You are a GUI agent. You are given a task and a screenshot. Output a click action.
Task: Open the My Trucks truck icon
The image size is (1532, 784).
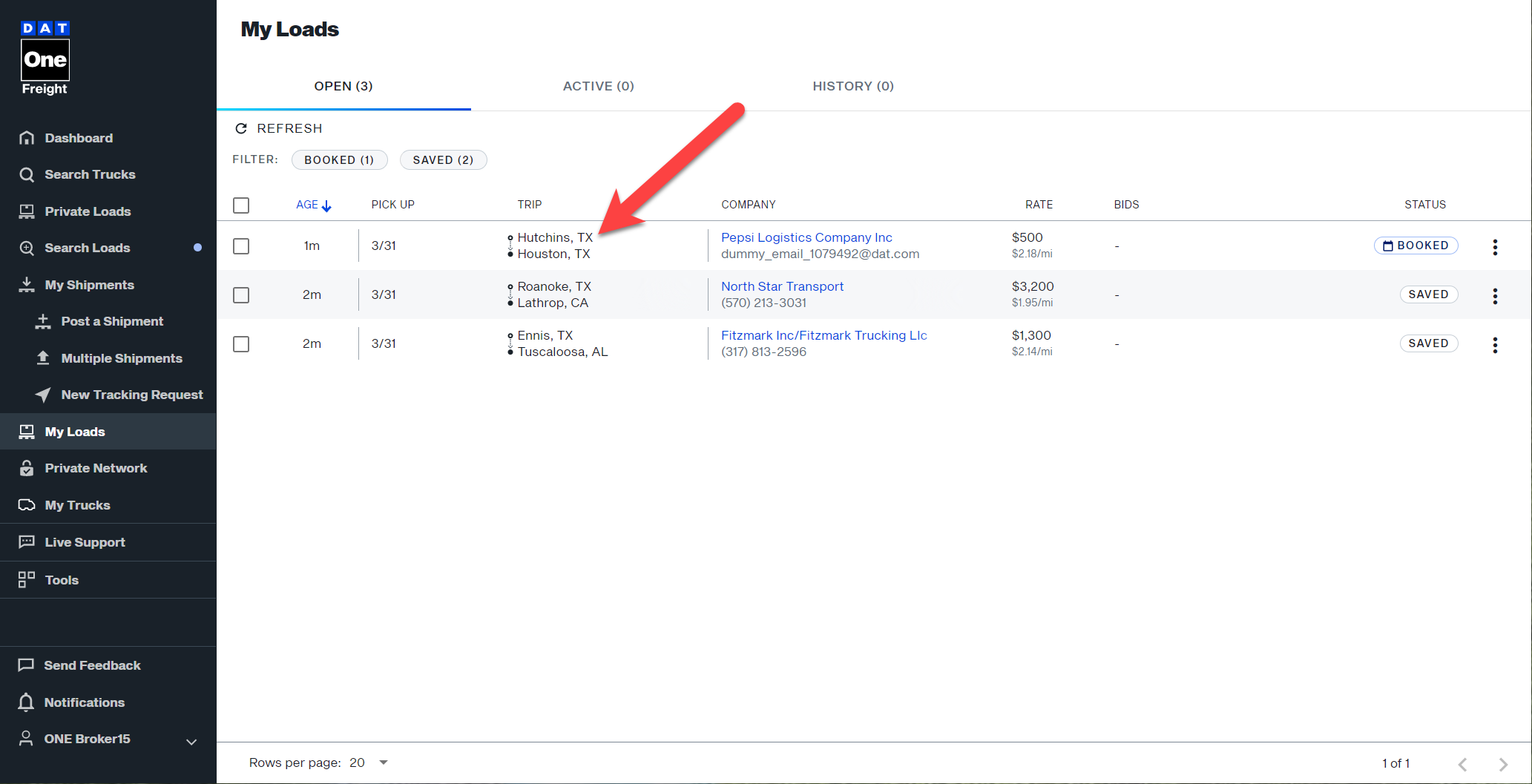[27, 505]
